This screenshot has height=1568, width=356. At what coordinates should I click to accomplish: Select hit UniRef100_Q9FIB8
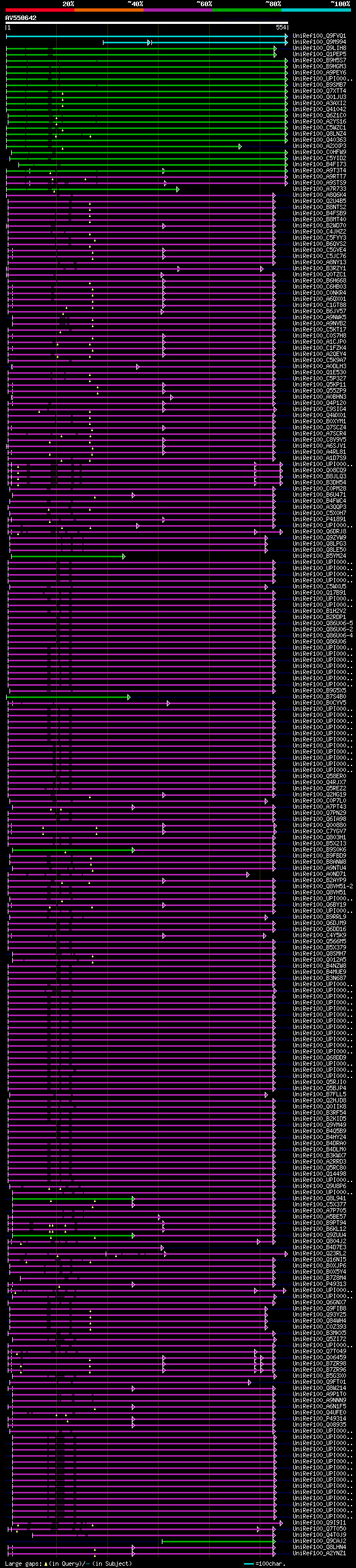319,1308
